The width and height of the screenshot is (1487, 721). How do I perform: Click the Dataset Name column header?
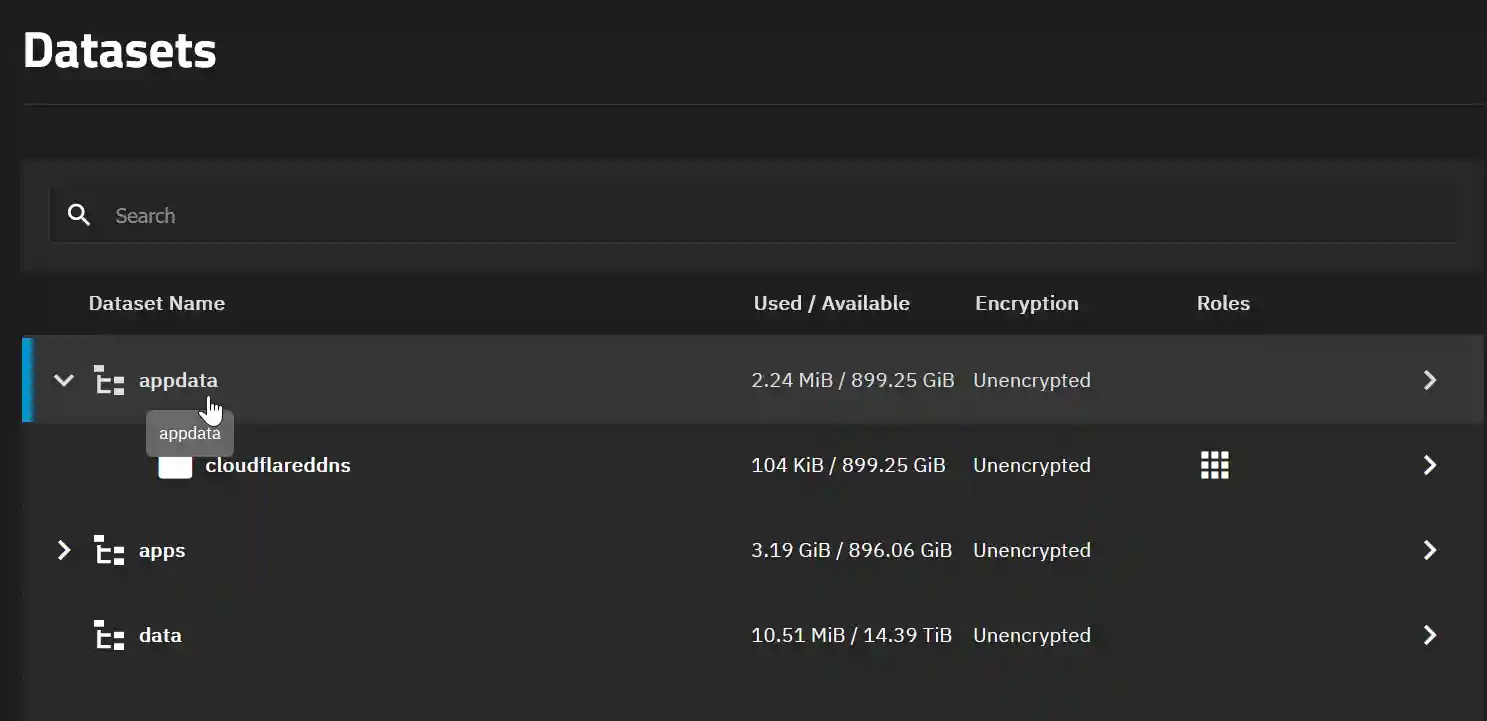point(157,303)
